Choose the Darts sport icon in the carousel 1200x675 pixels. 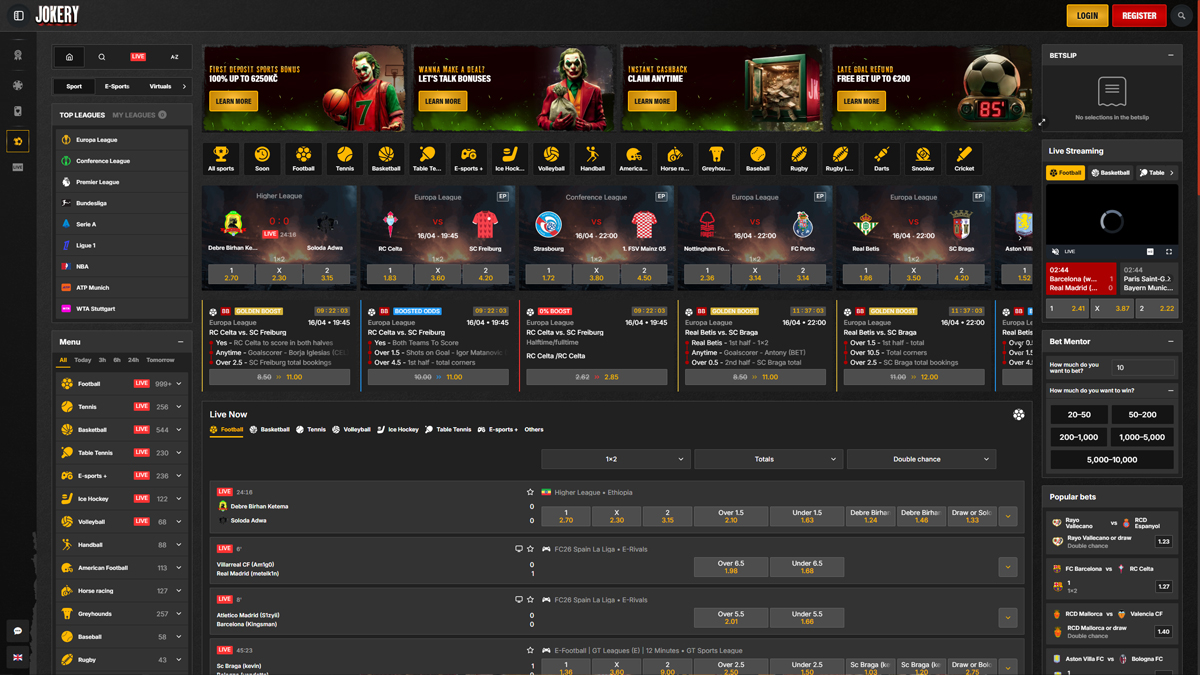point(881,158)
